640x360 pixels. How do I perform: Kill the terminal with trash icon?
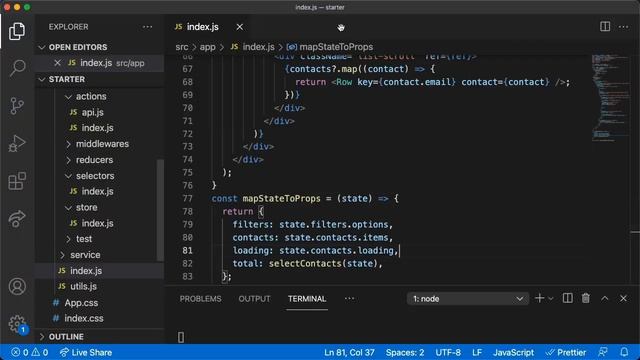point(586,298)
